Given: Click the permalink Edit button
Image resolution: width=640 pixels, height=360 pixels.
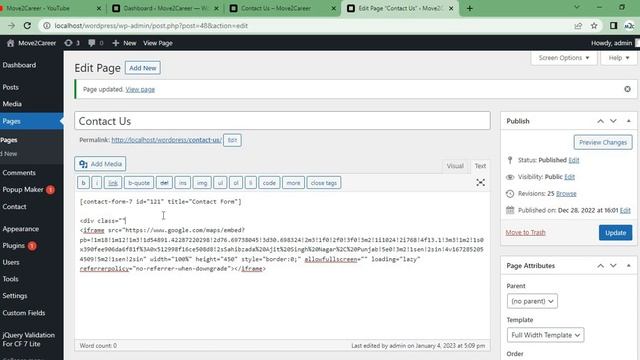Looking at the screenshot, I should pos(232,140).
